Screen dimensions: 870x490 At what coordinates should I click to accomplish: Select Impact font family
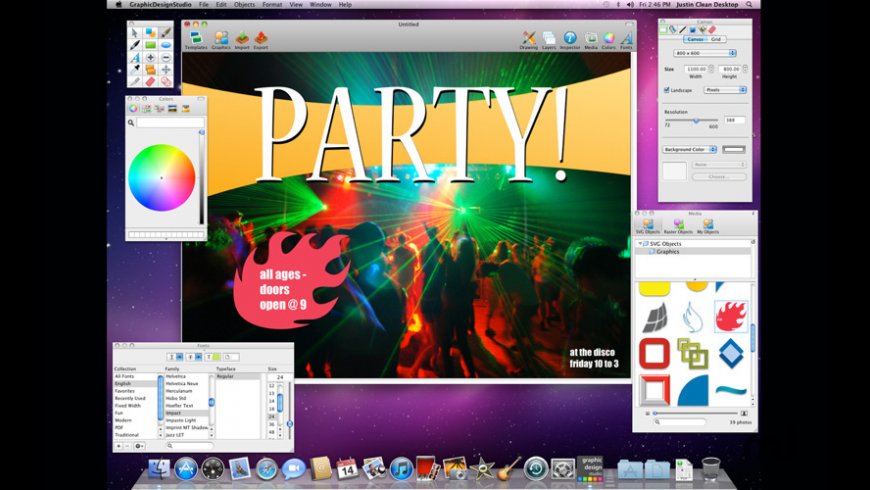point(175,413)
